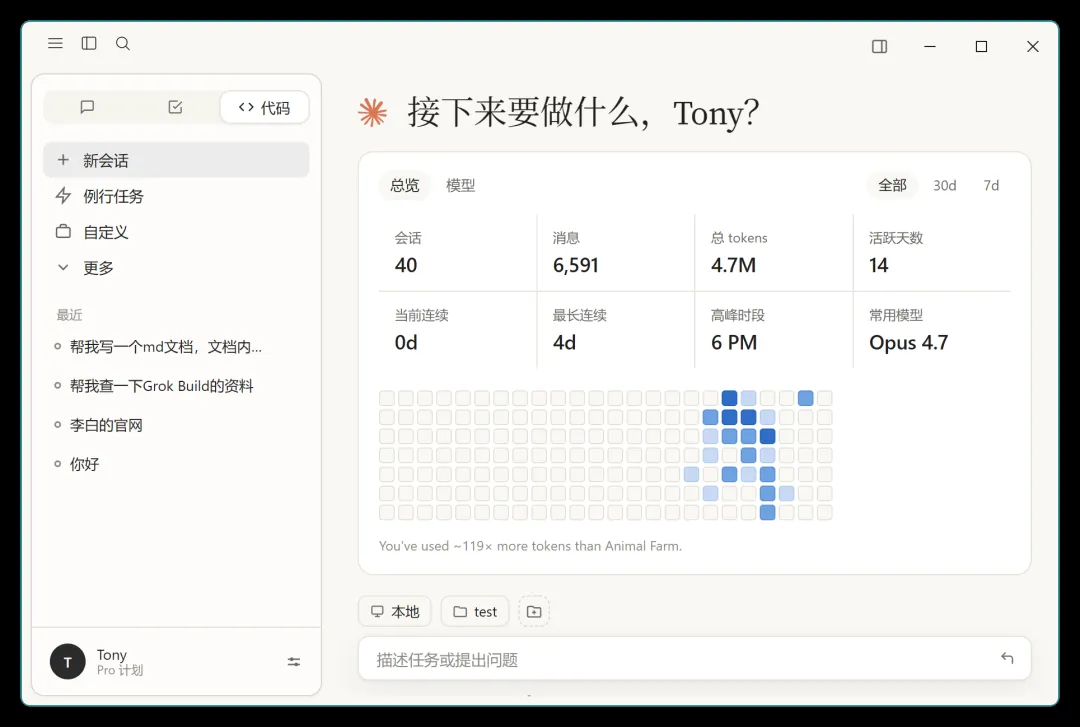
Task: Click the add folder icon
Action: 534,611
